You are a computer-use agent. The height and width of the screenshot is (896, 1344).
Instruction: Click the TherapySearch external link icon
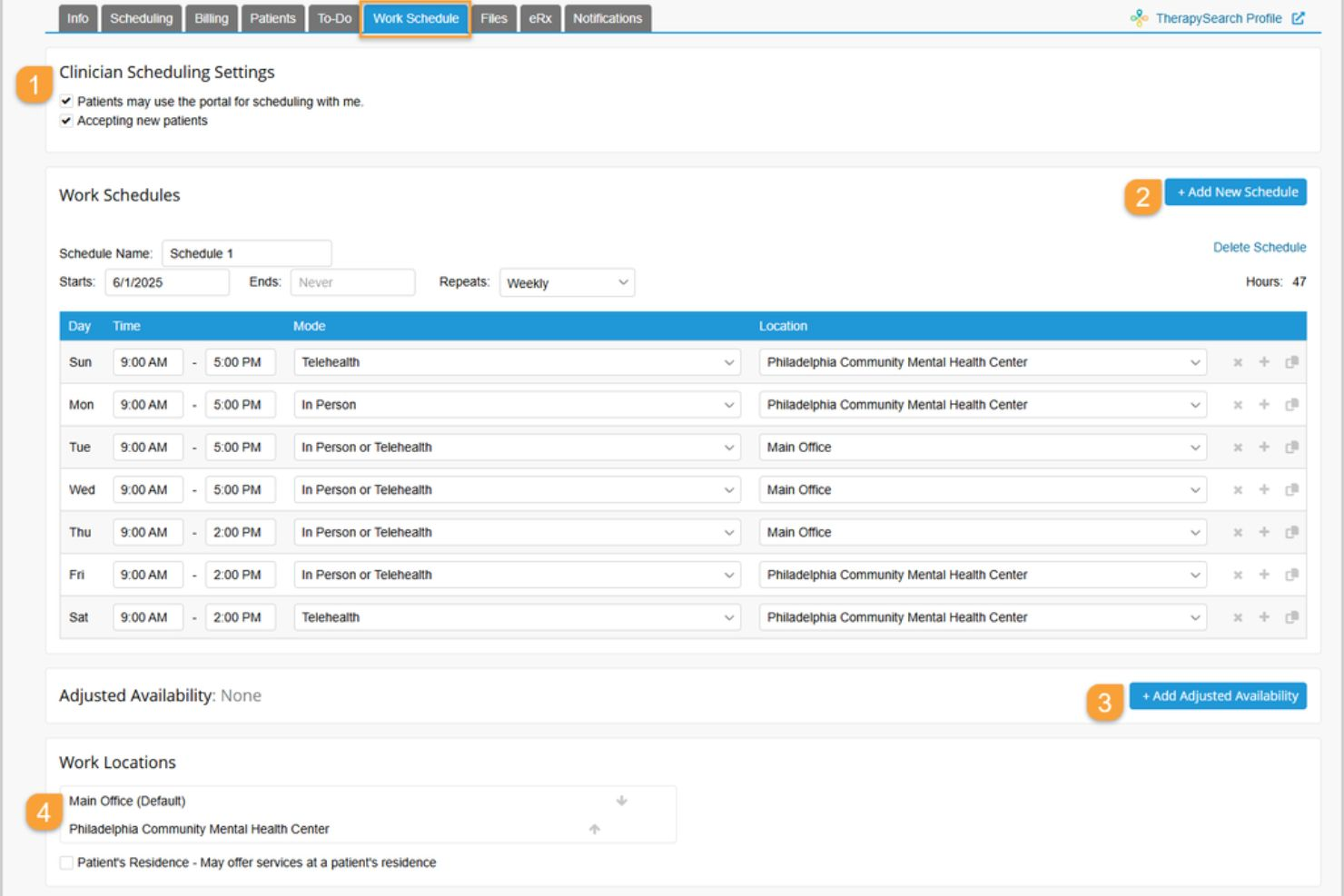(1299, 18)
